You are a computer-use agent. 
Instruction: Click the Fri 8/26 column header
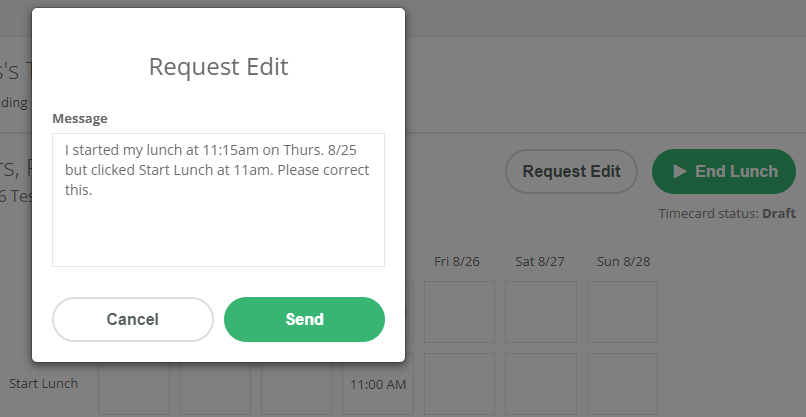[457, 262]
